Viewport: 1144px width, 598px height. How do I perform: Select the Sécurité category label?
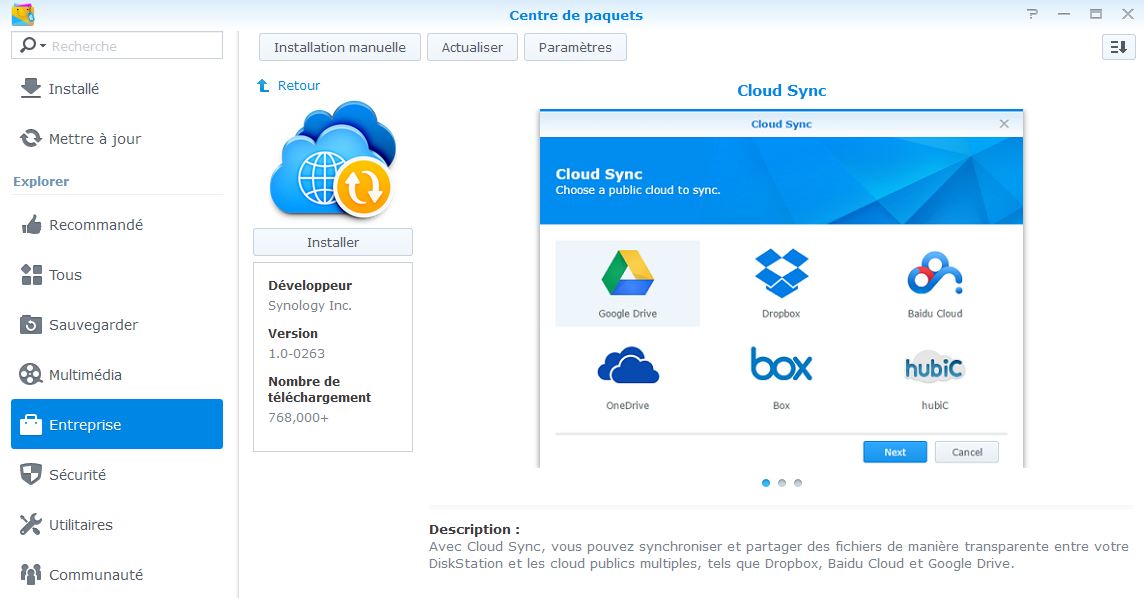[77, 475]
